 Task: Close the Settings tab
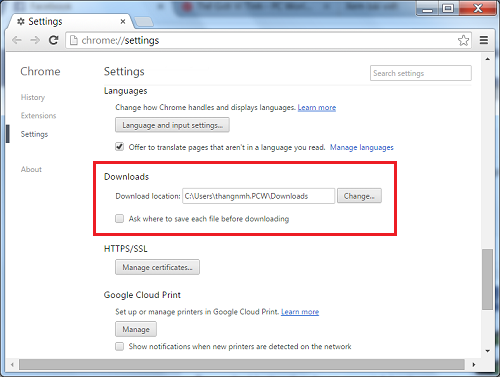[x=123, y=22]
